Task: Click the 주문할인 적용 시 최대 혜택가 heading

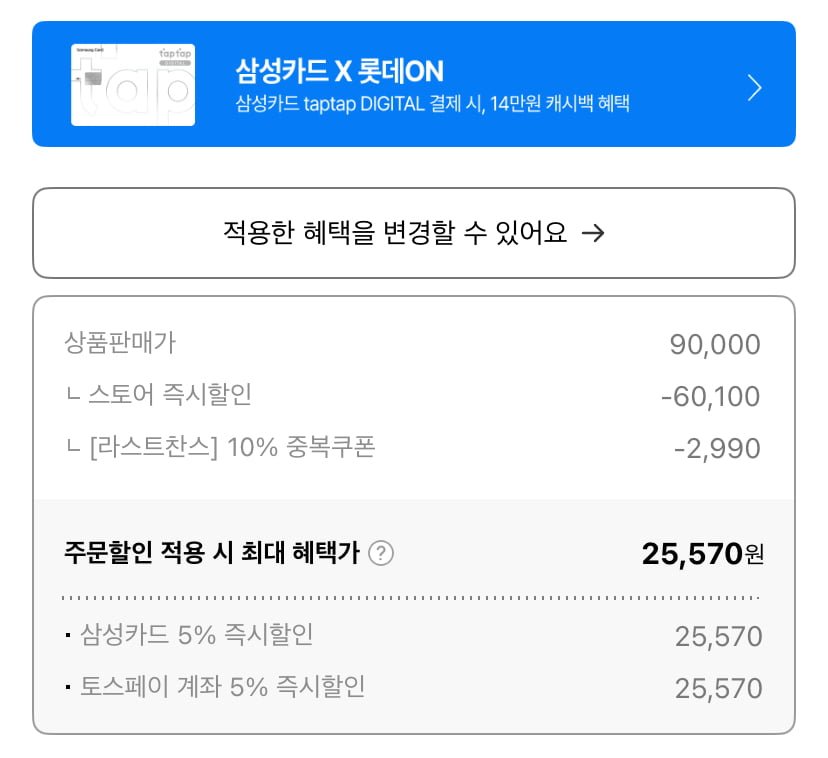Action: click(x=211, y=553)
